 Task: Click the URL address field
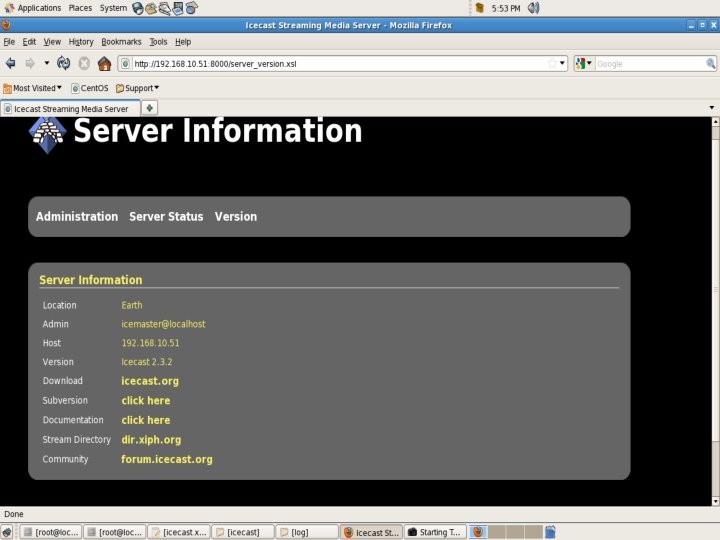339,64
